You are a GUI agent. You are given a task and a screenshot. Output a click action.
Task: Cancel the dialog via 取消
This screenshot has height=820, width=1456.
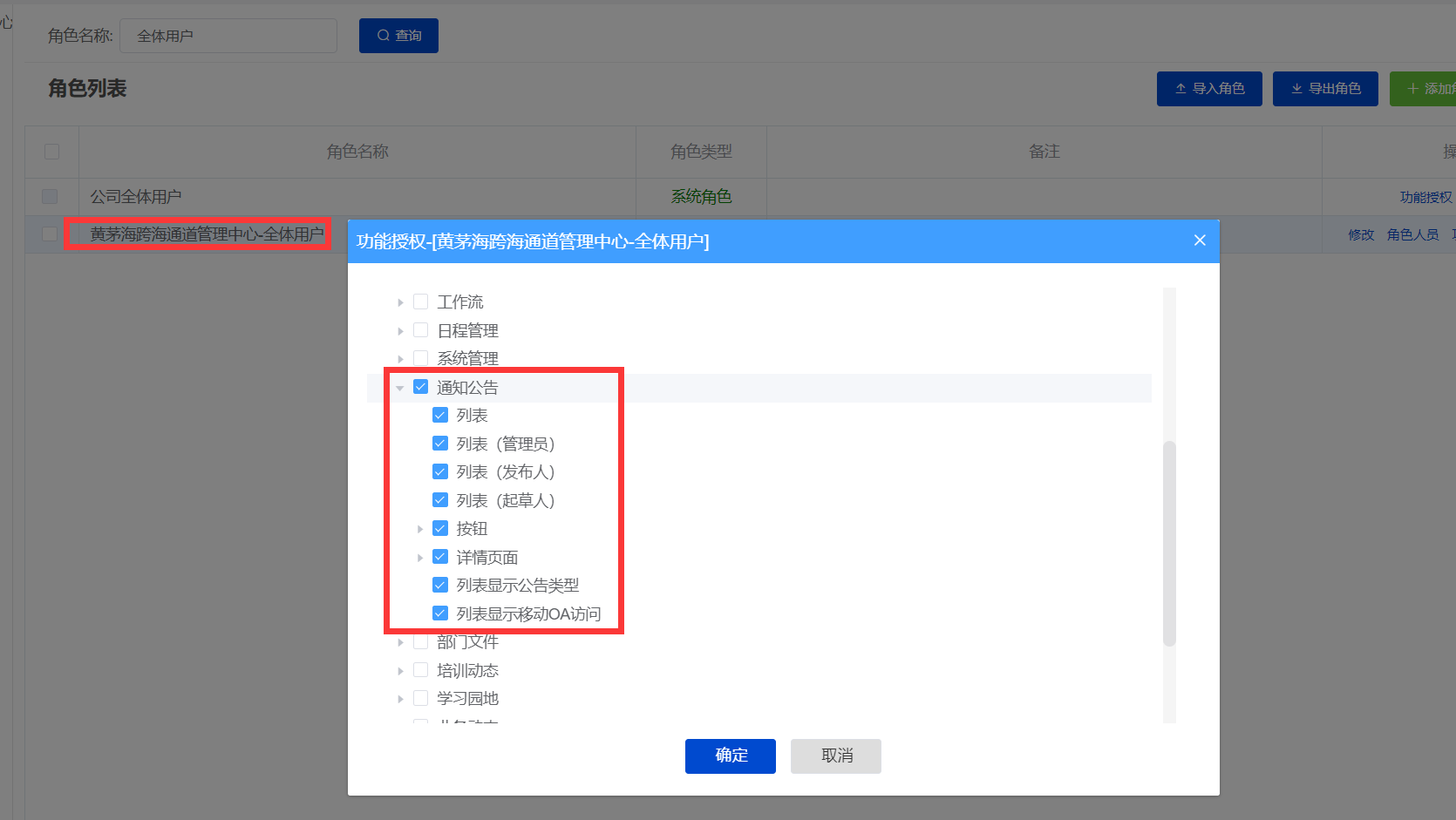836,756
